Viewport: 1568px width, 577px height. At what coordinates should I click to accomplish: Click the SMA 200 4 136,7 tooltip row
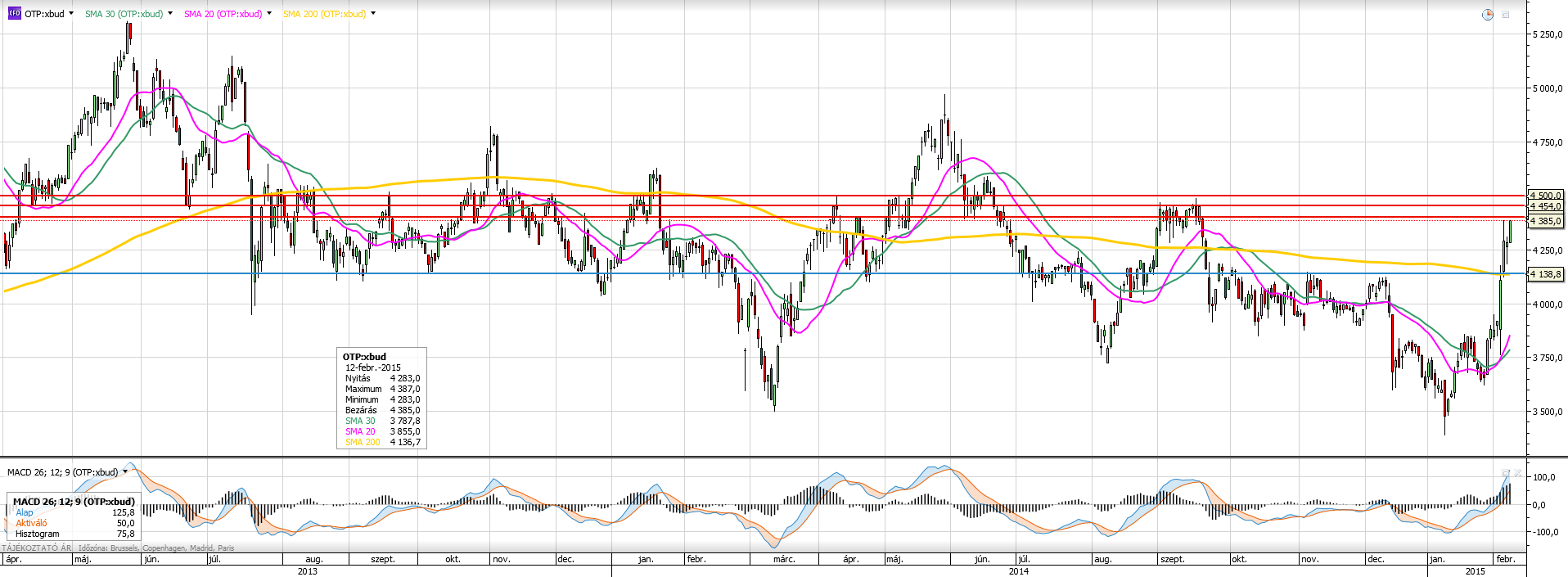(x=382, y=442)
